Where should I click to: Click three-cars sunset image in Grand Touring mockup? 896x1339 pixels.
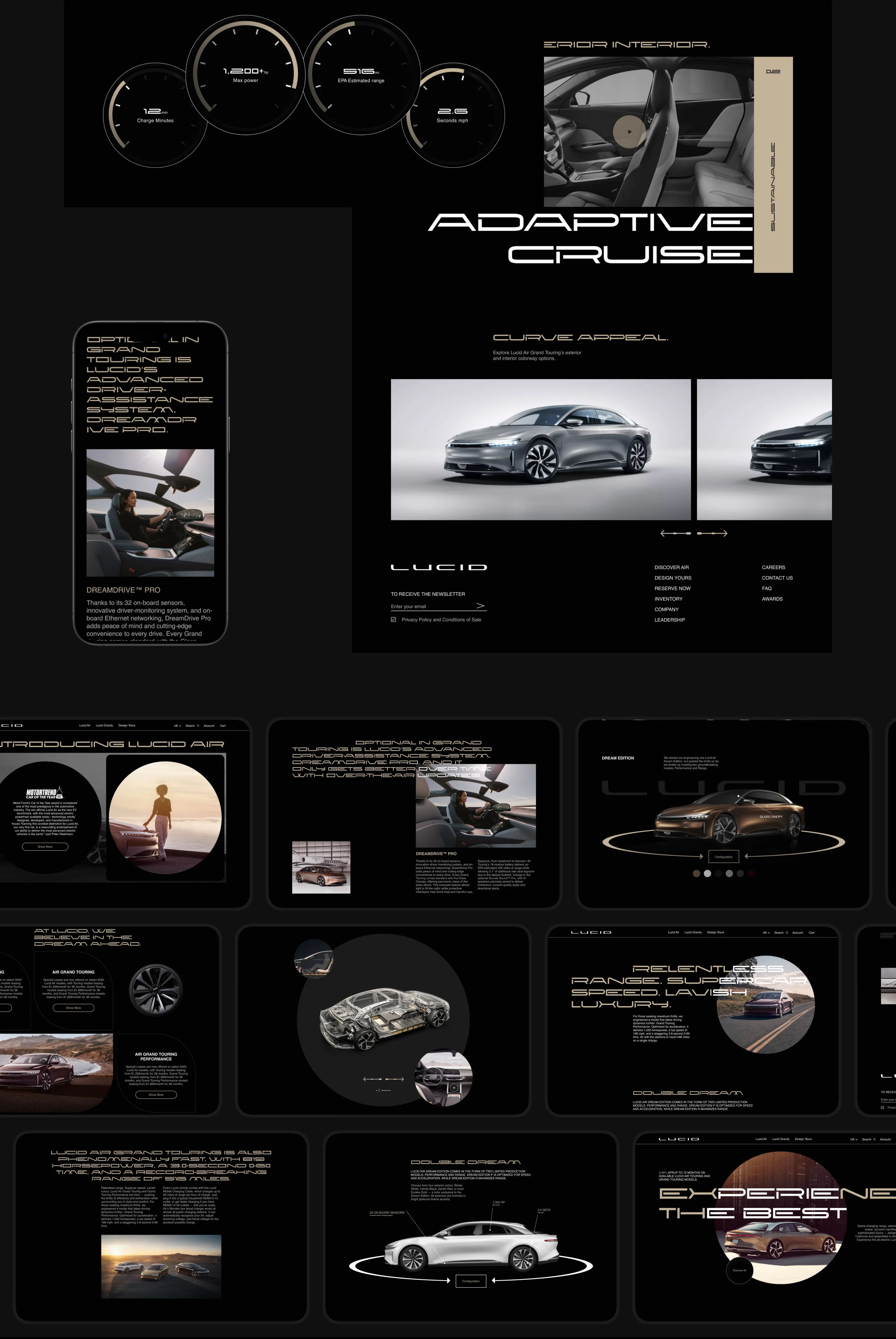(x=161, y=1266)
